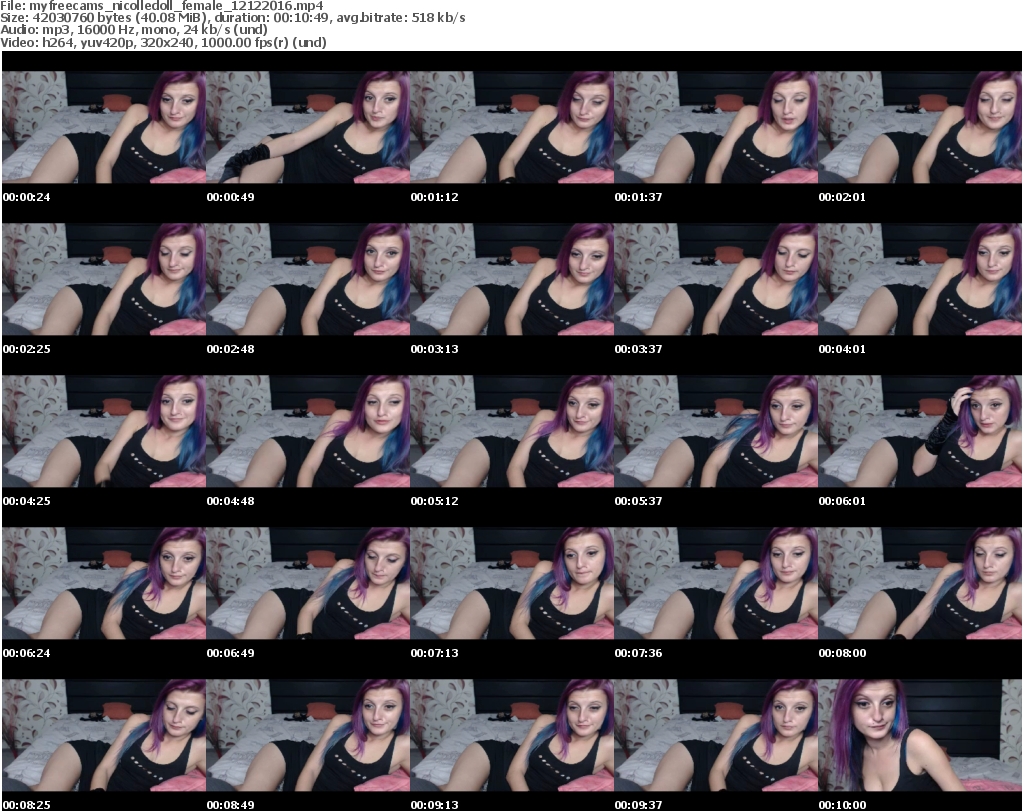Click the File name header line

[162, 6]
